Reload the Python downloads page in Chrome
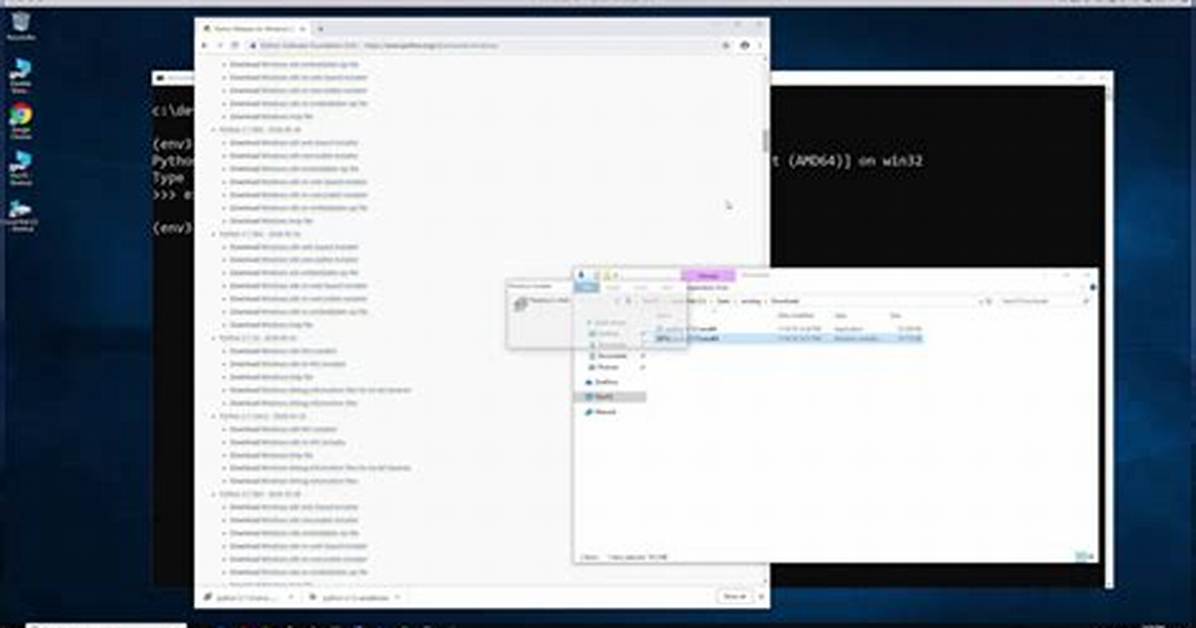1196x628 pixels. click(x=235, y=46)
